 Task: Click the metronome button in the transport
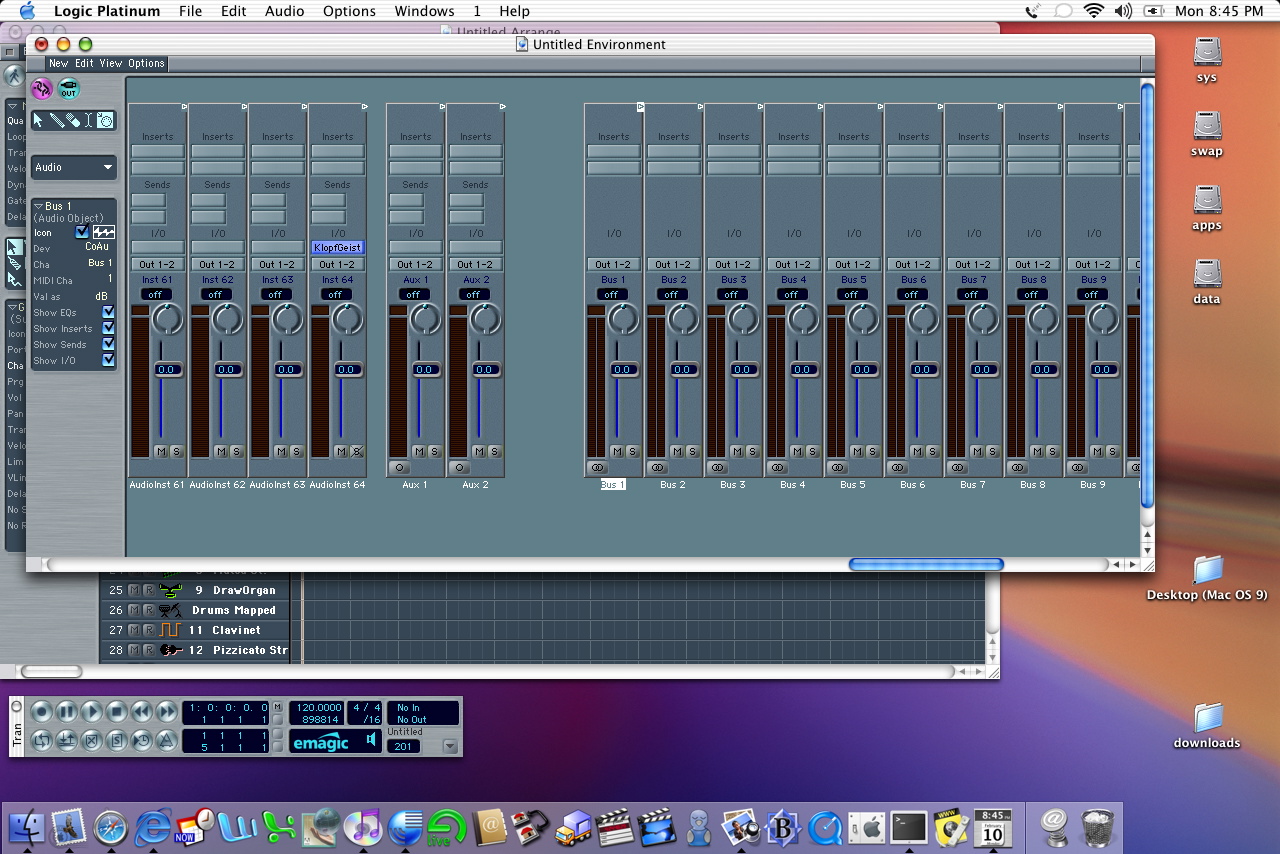[166, 741]
